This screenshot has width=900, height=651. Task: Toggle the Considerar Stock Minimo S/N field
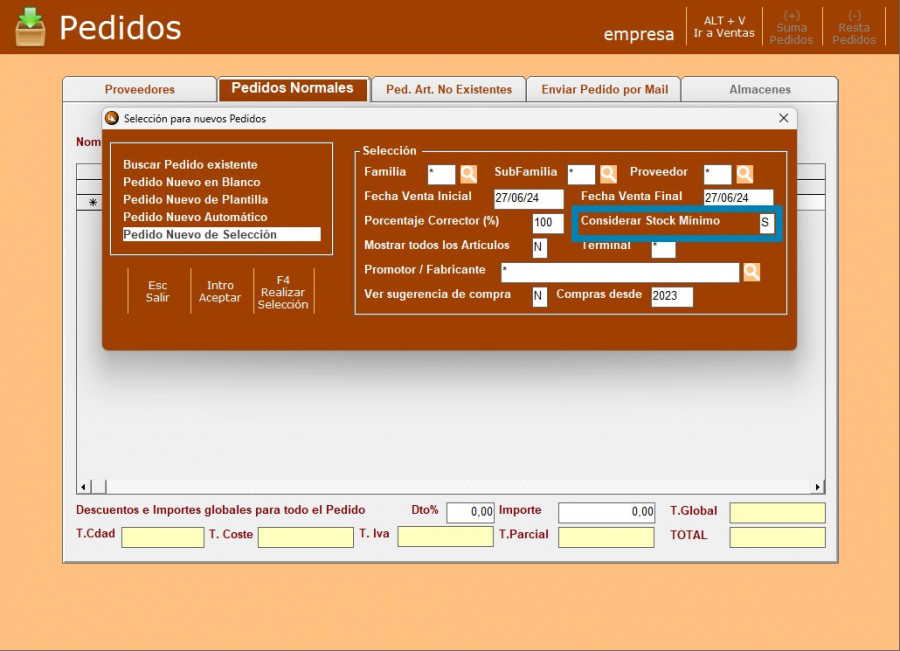coord(766,223)
